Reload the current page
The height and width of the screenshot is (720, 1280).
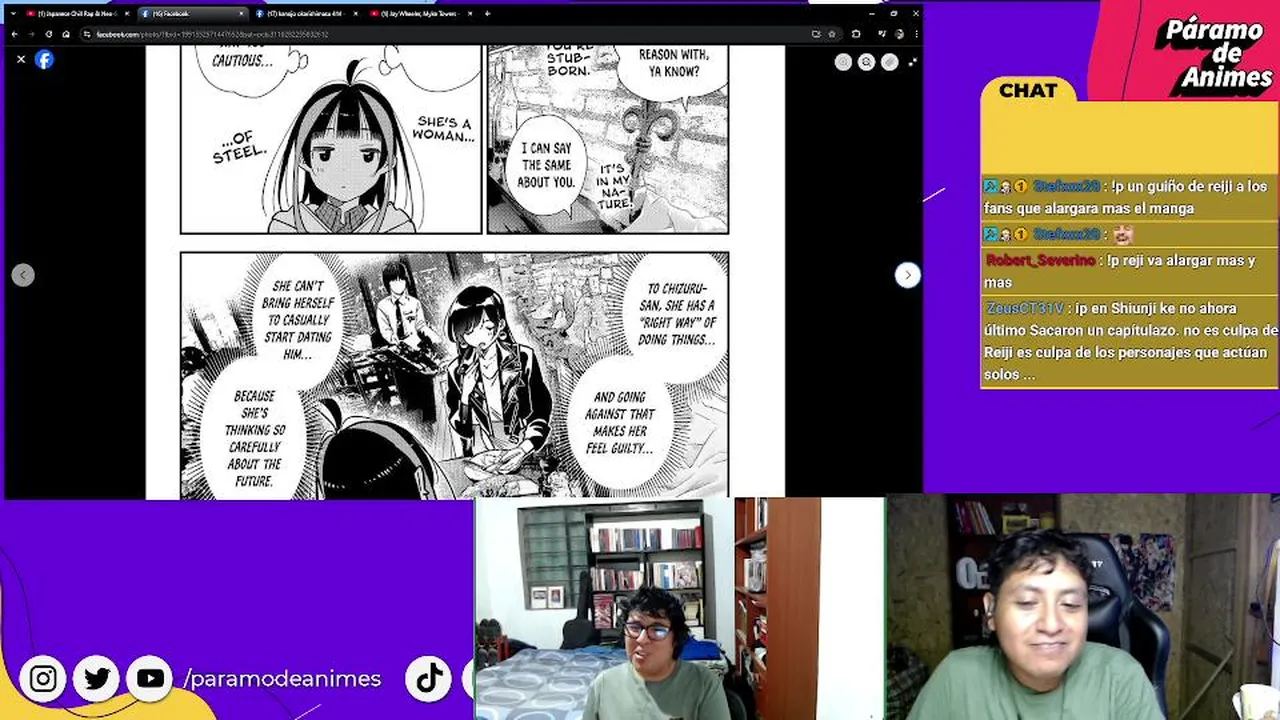pos(48,34)
